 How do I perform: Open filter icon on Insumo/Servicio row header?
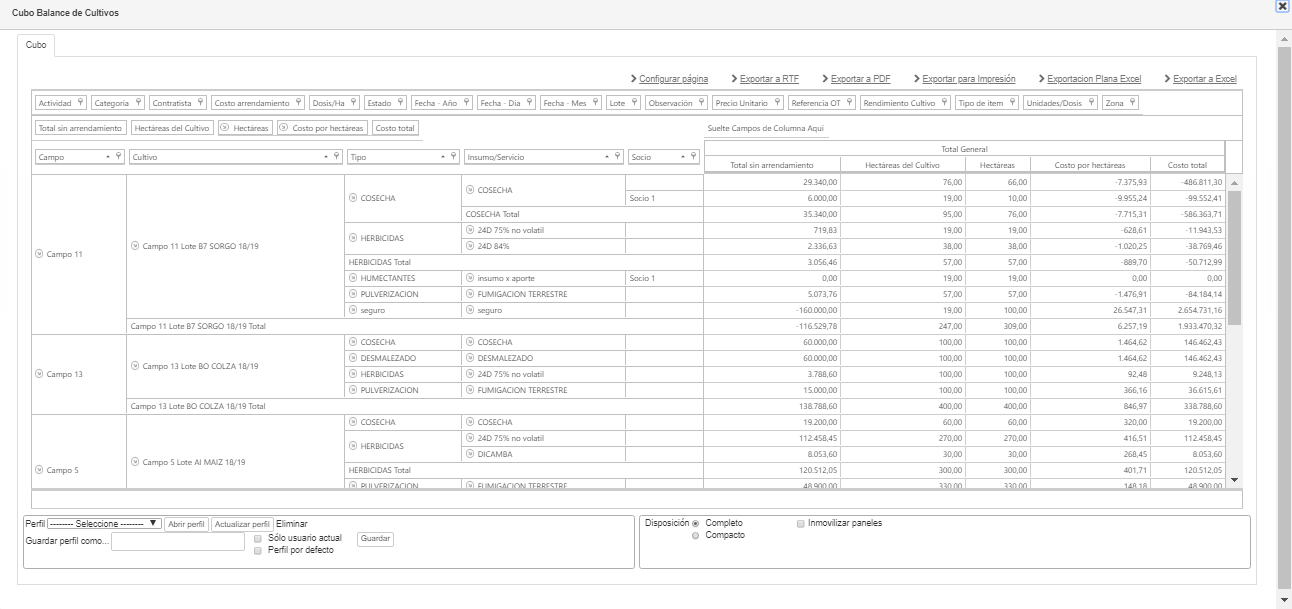(x=618, y=157)
